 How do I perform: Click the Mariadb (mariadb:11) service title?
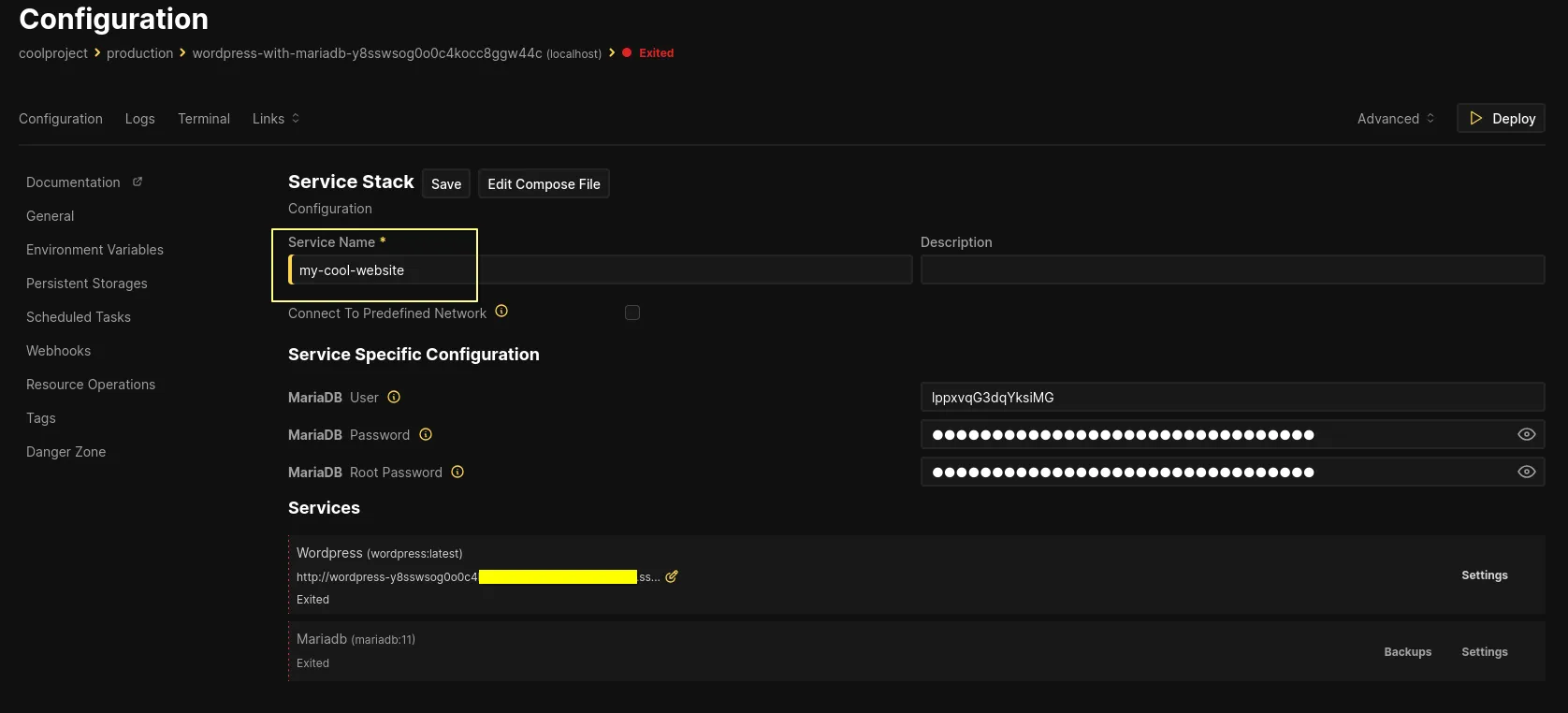(356, 639)
